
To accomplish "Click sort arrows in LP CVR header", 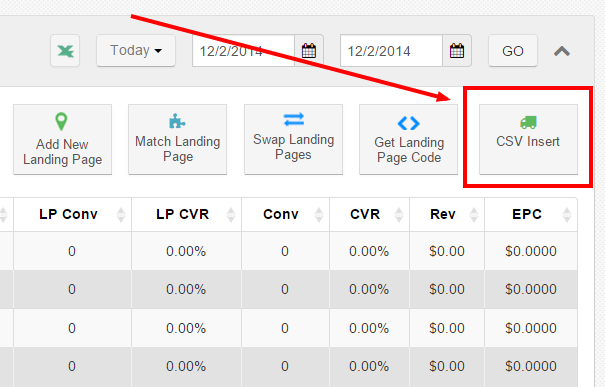I will pyautogui.click(x=231, y=215).
